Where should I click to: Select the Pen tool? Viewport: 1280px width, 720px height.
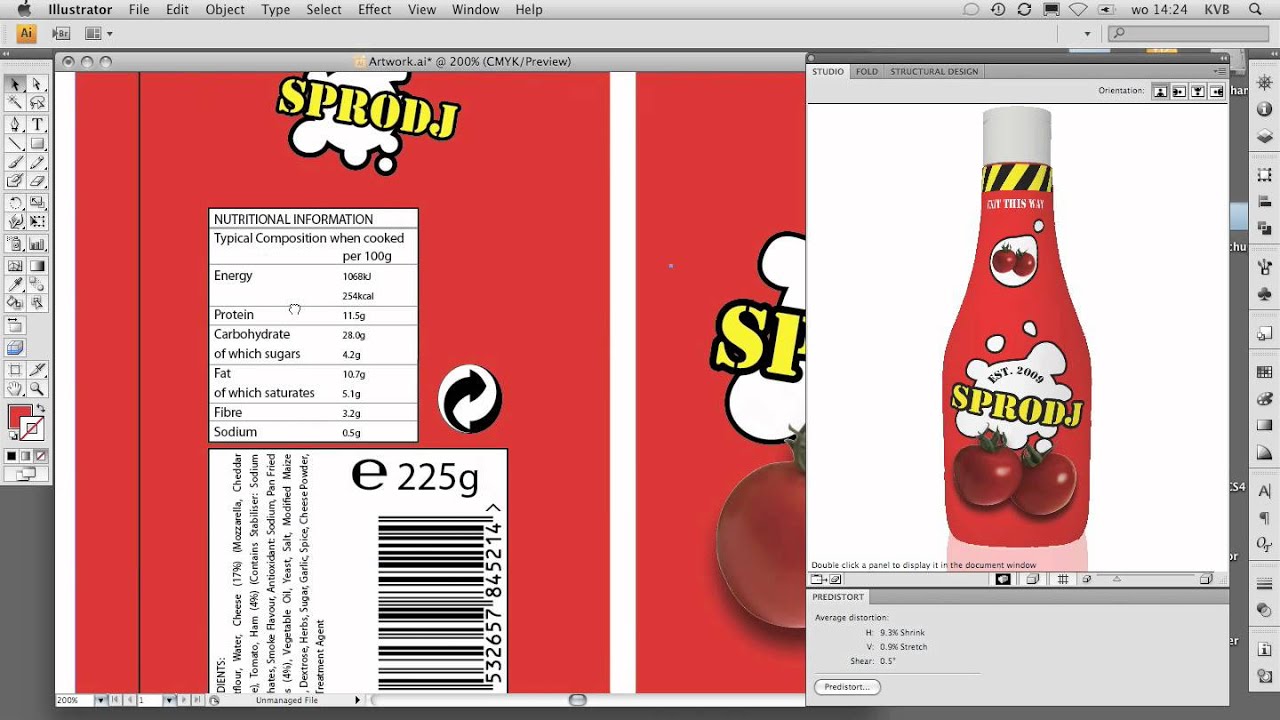[x=15, y=124]
